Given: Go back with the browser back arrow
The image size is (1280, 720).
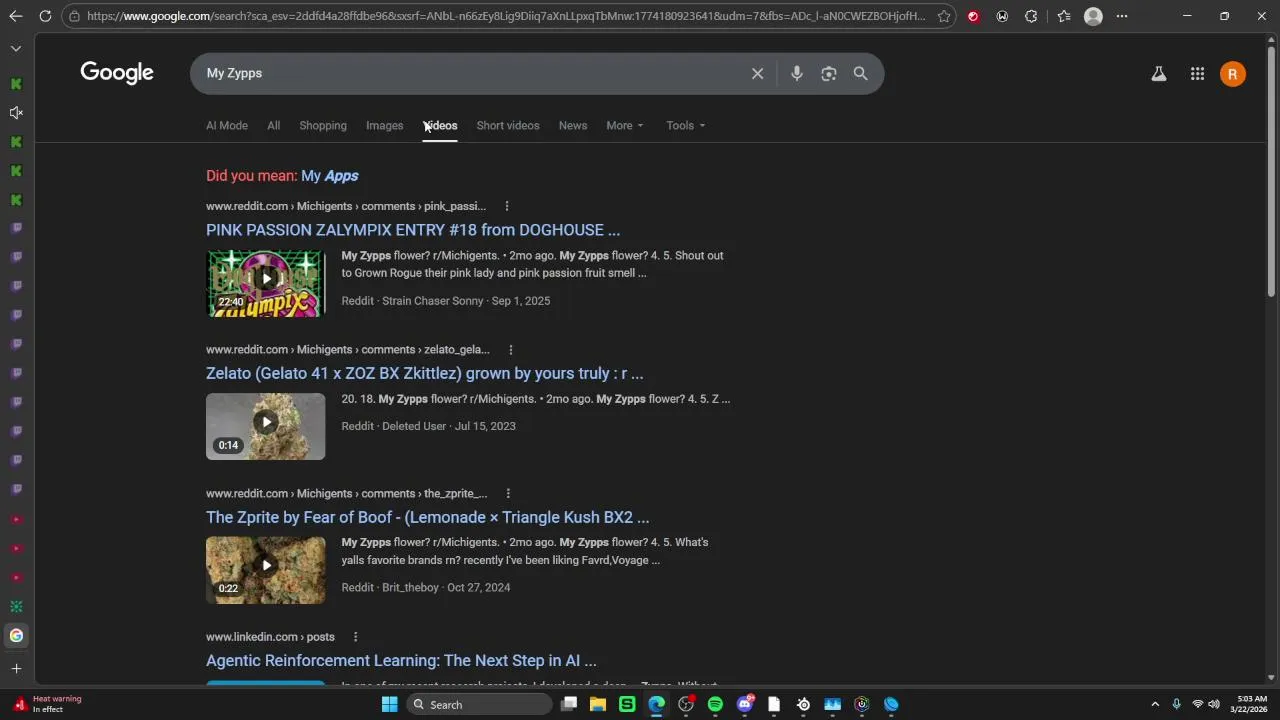Looking at the screenshot, I should 16,16.
